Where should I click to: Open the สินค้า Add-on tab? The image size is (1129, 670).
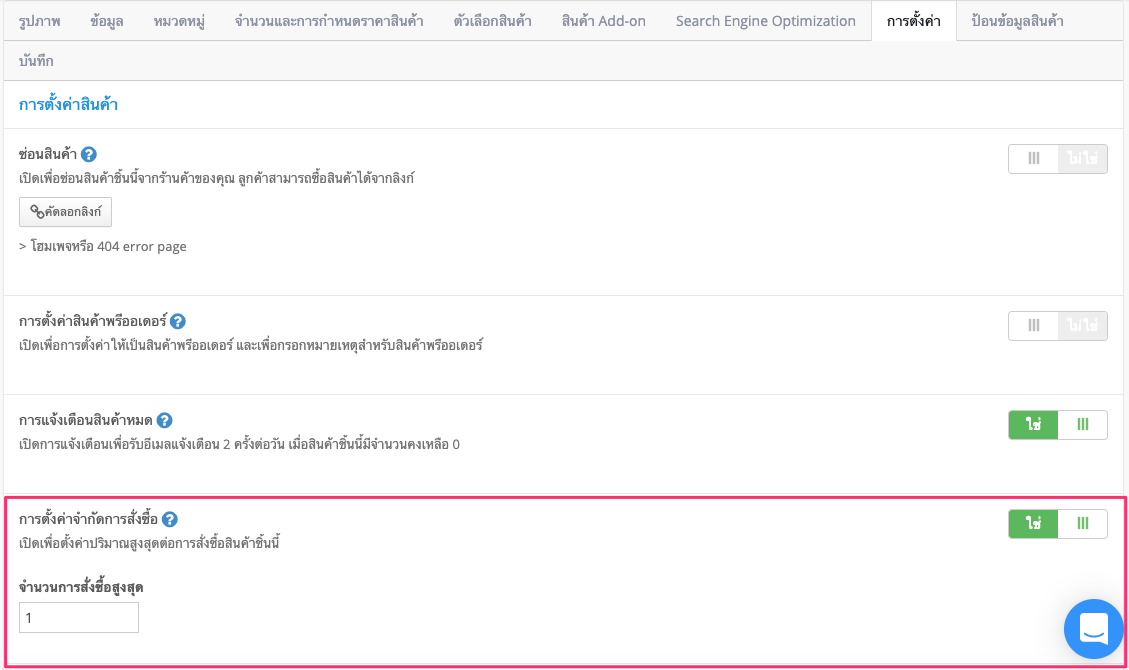(x=603, y=21)
